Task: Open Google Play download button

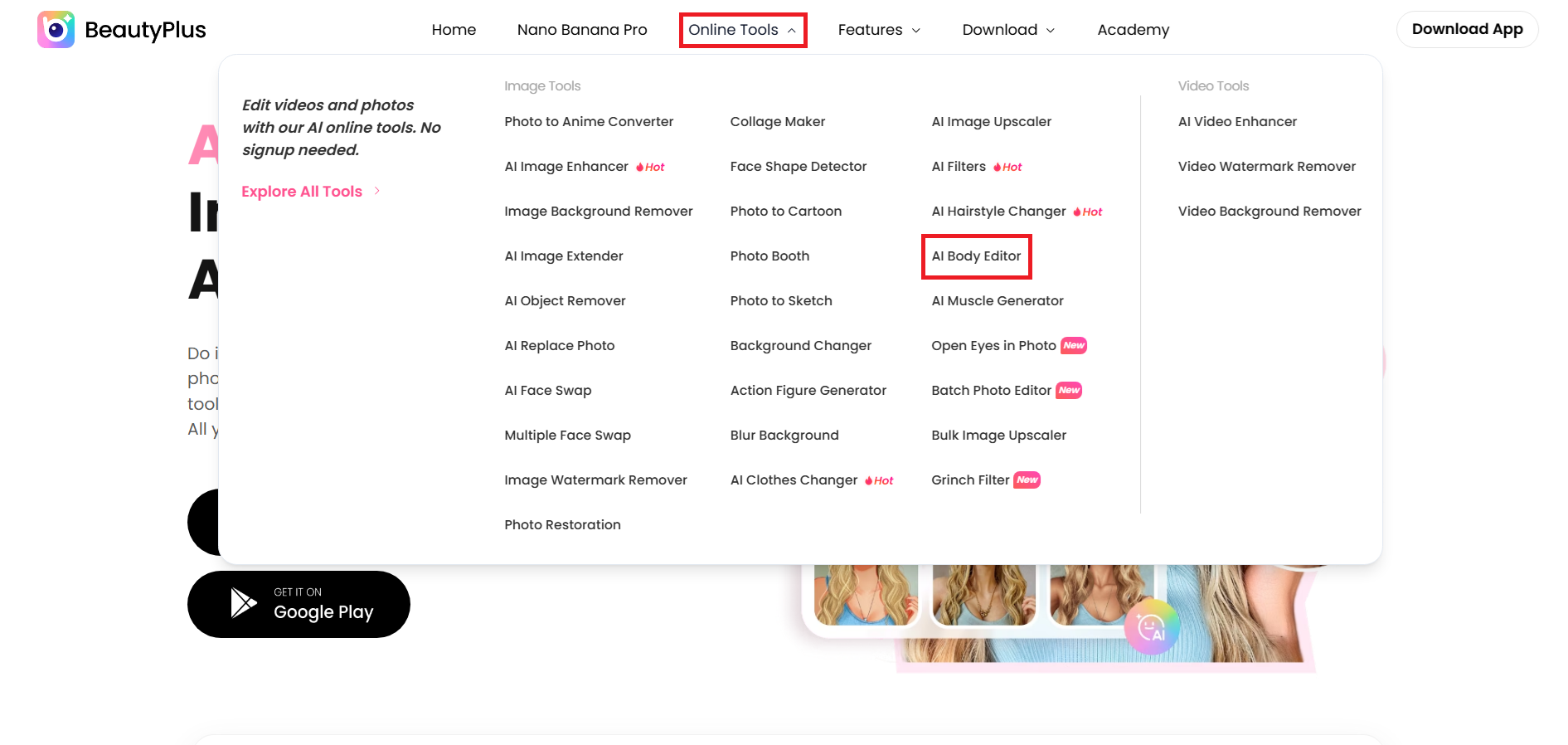Action: pos(299,604)
